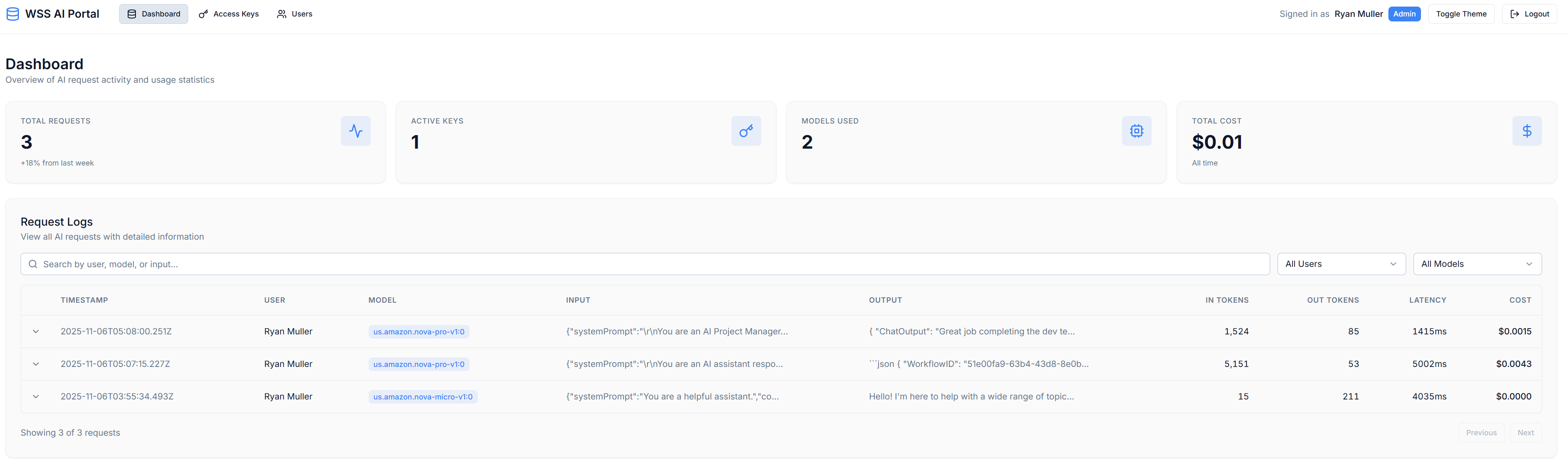Click the key icon next to Access Keys
Viewport: 1568px width, 467px height.
203,14
